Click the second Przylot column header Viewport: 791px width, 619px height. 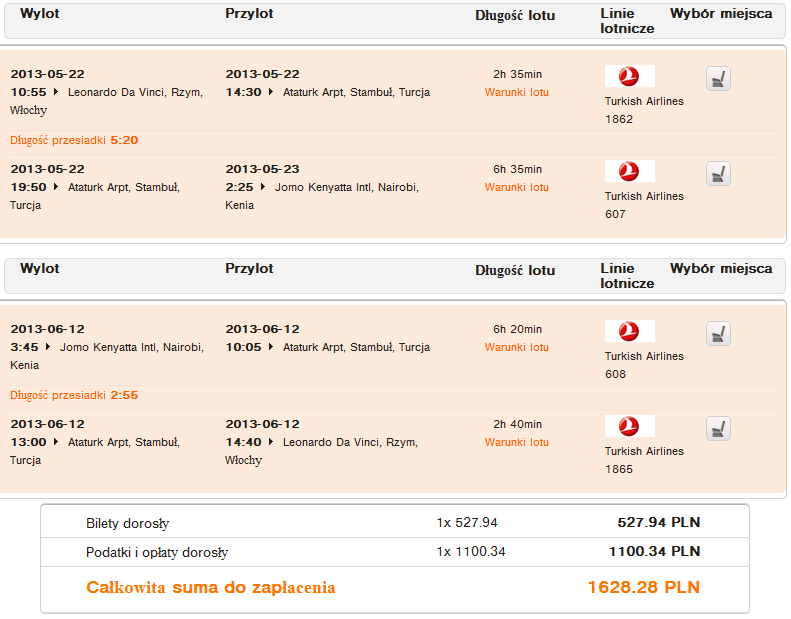[249, 268]
